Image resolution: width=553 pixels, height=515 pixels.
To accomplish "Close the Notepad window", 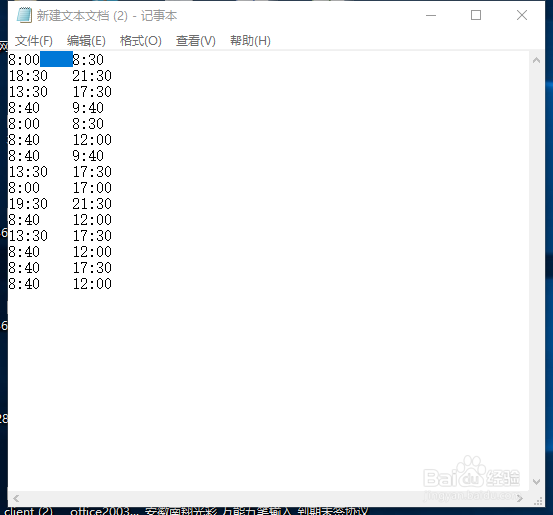I will coord(522,15).
